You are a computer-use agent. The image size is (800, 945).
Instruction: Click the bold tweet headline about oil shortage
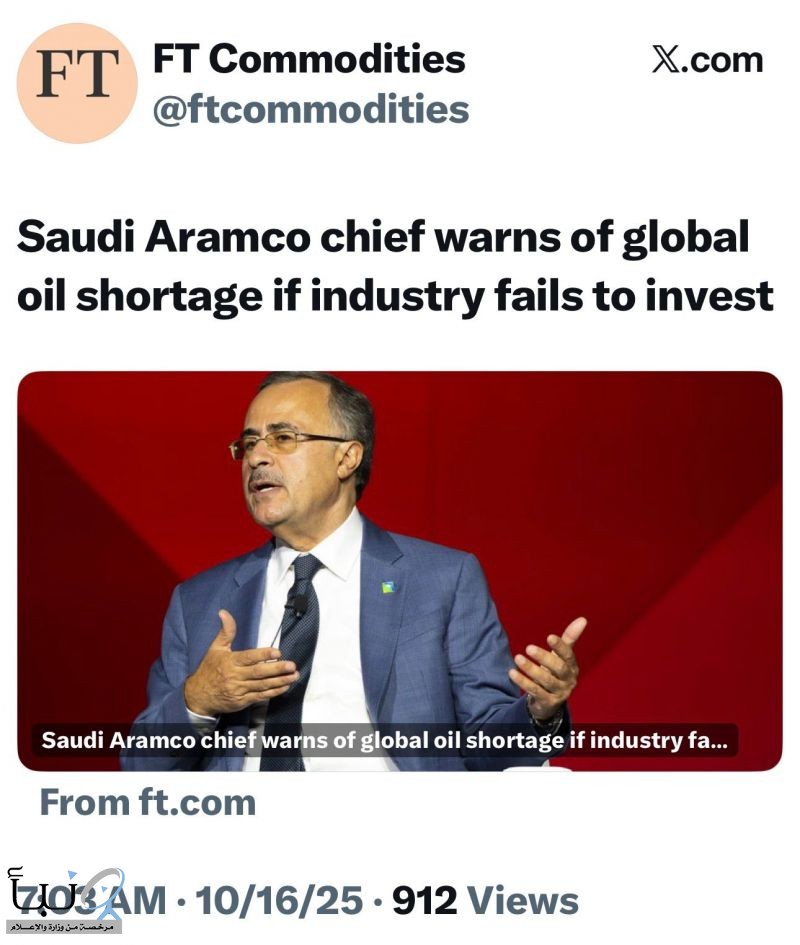(395, 267)
